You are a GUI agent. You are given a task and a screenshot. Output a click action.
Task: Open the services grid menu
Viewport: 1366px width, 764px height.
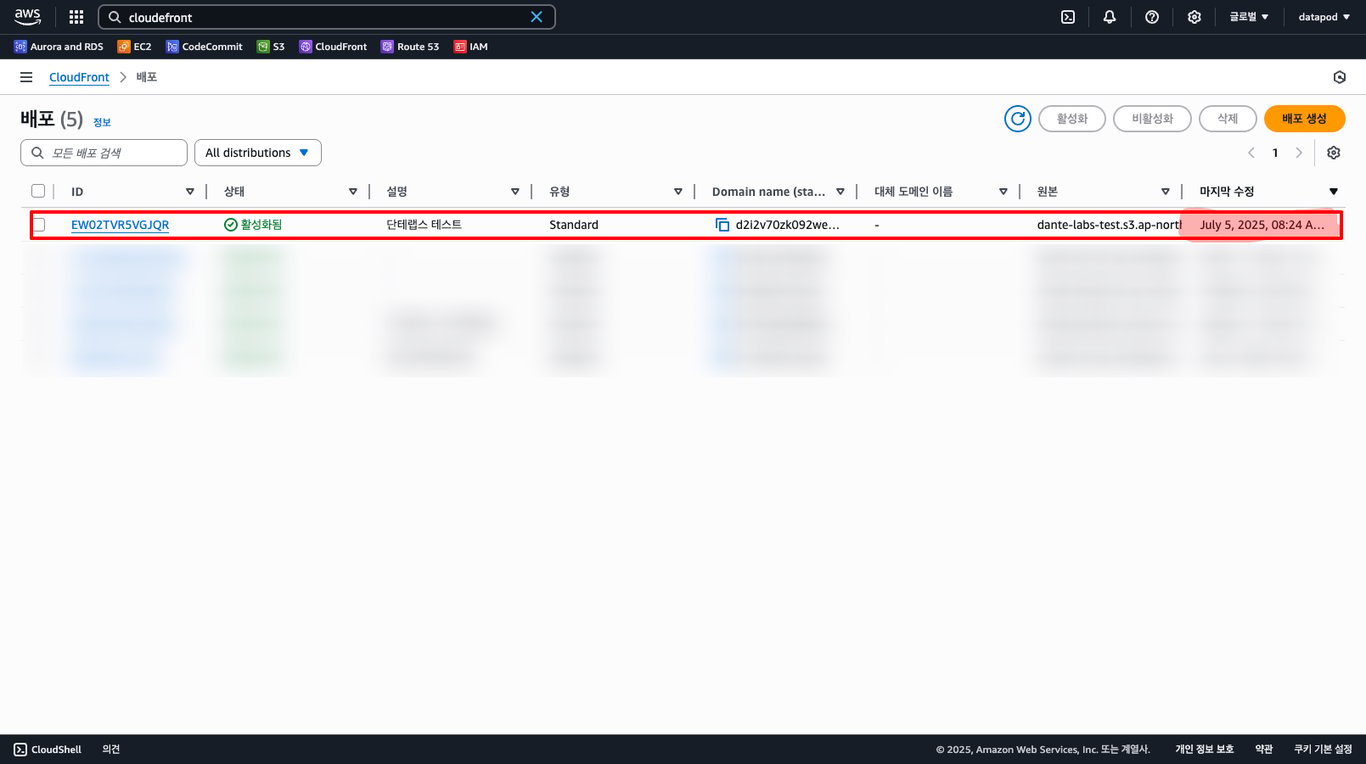click(76, 17)
